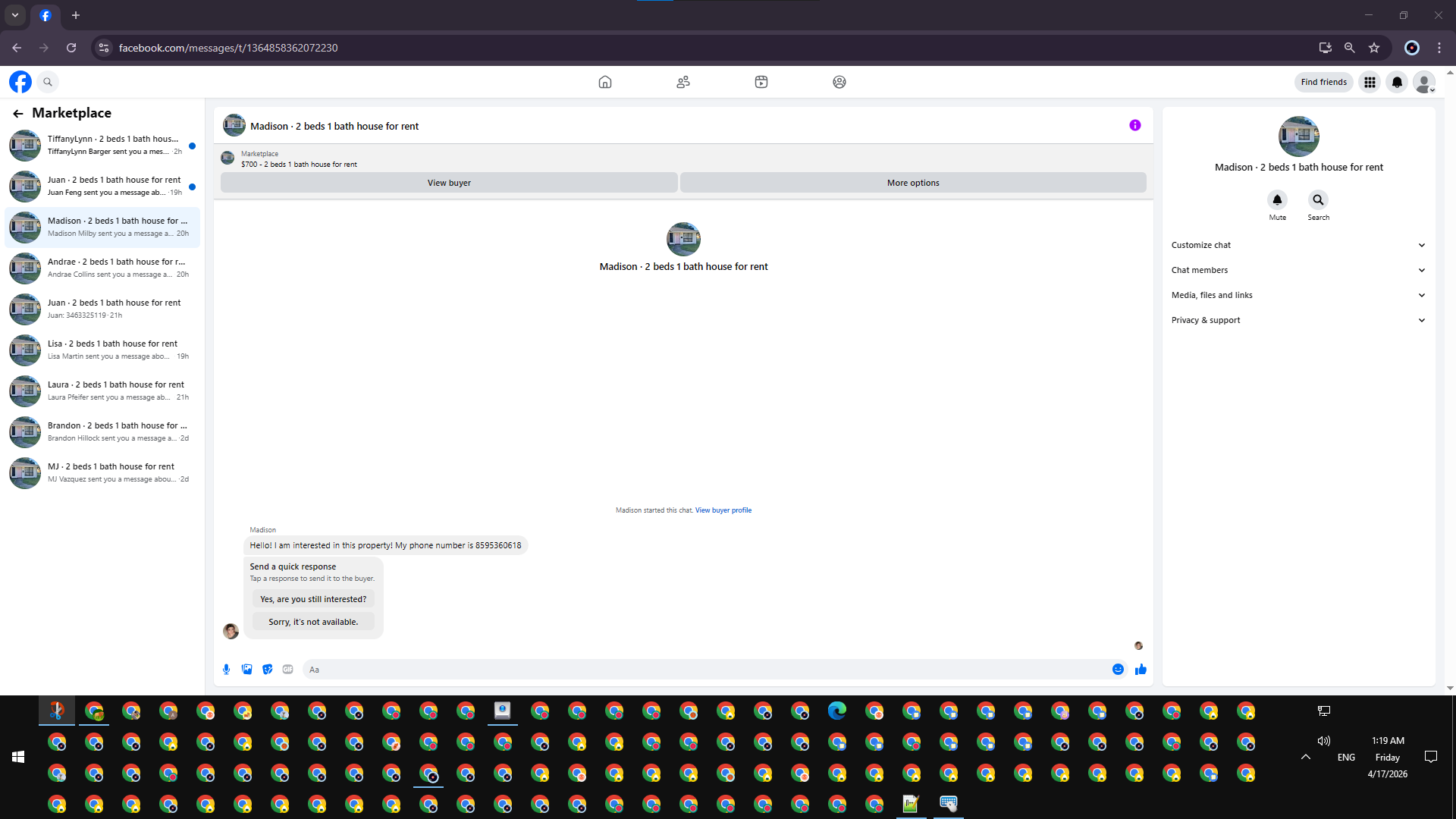This screenshot has width=1456, height=819.
Task: Reload the page in the browser
Action: [x=71, y=48]
